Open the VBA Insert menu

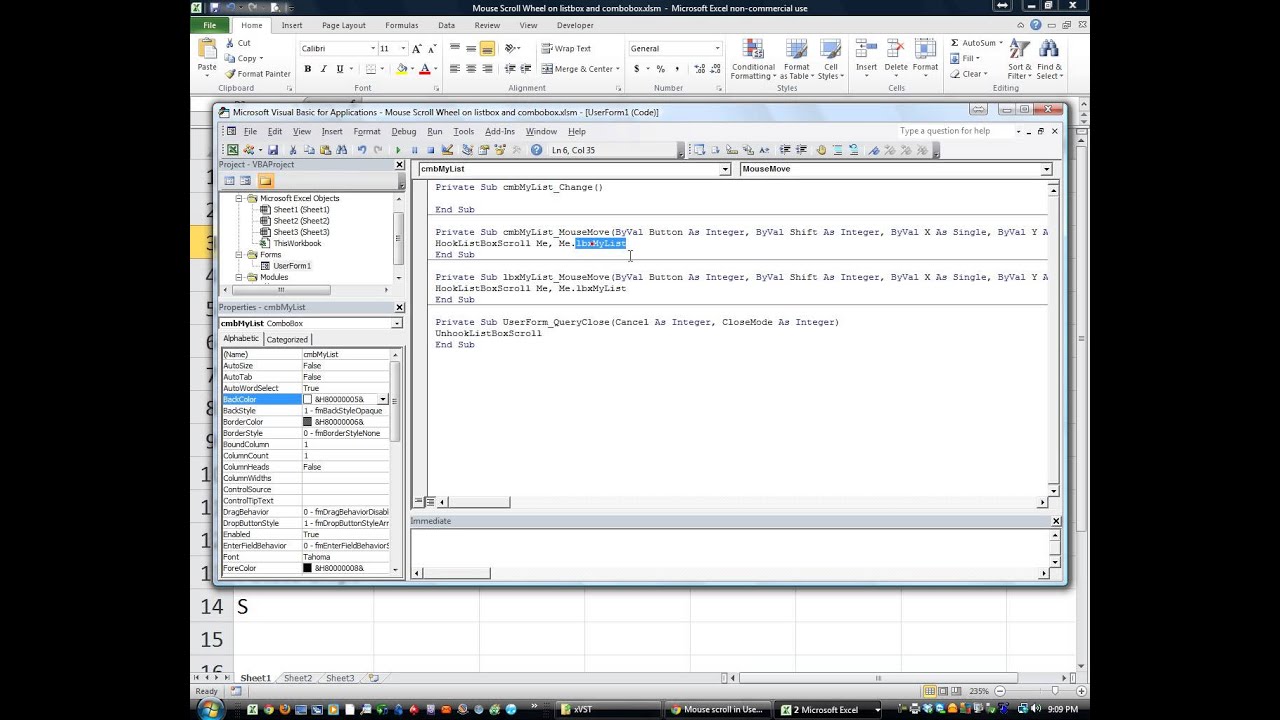pyautogui.click(x=332, y=131)
